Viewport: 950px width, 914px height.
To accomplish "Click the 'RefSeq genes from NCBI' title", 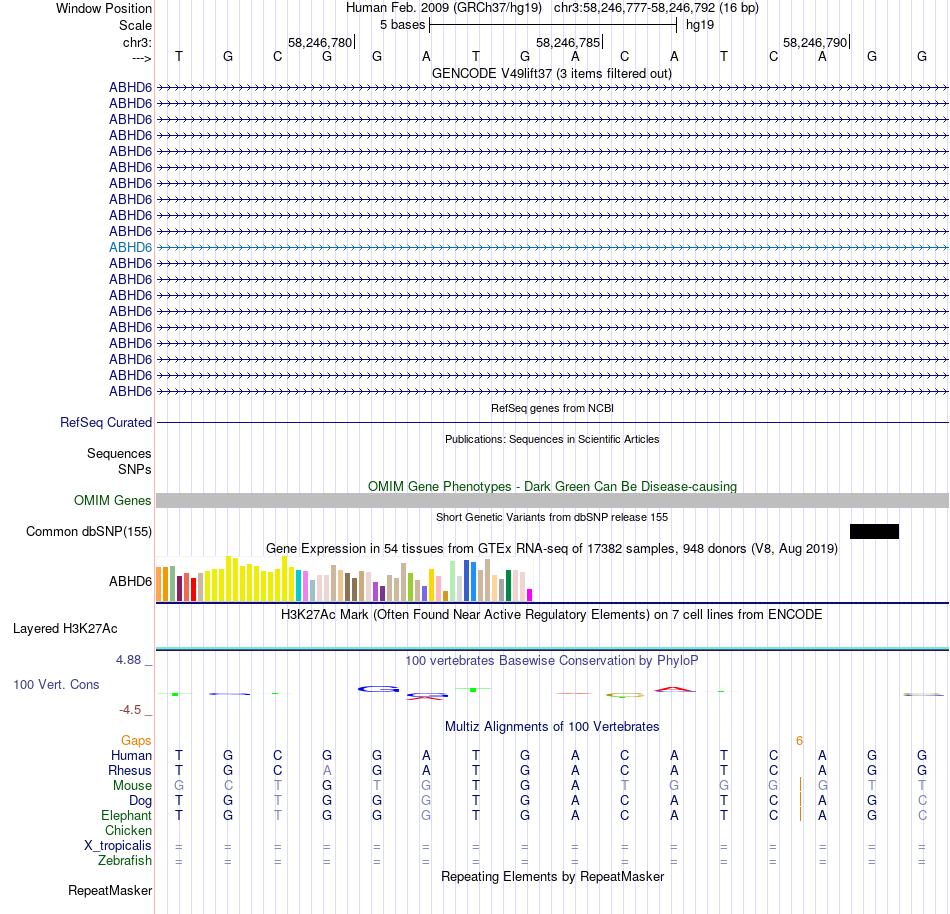I will tap(552, 408).
